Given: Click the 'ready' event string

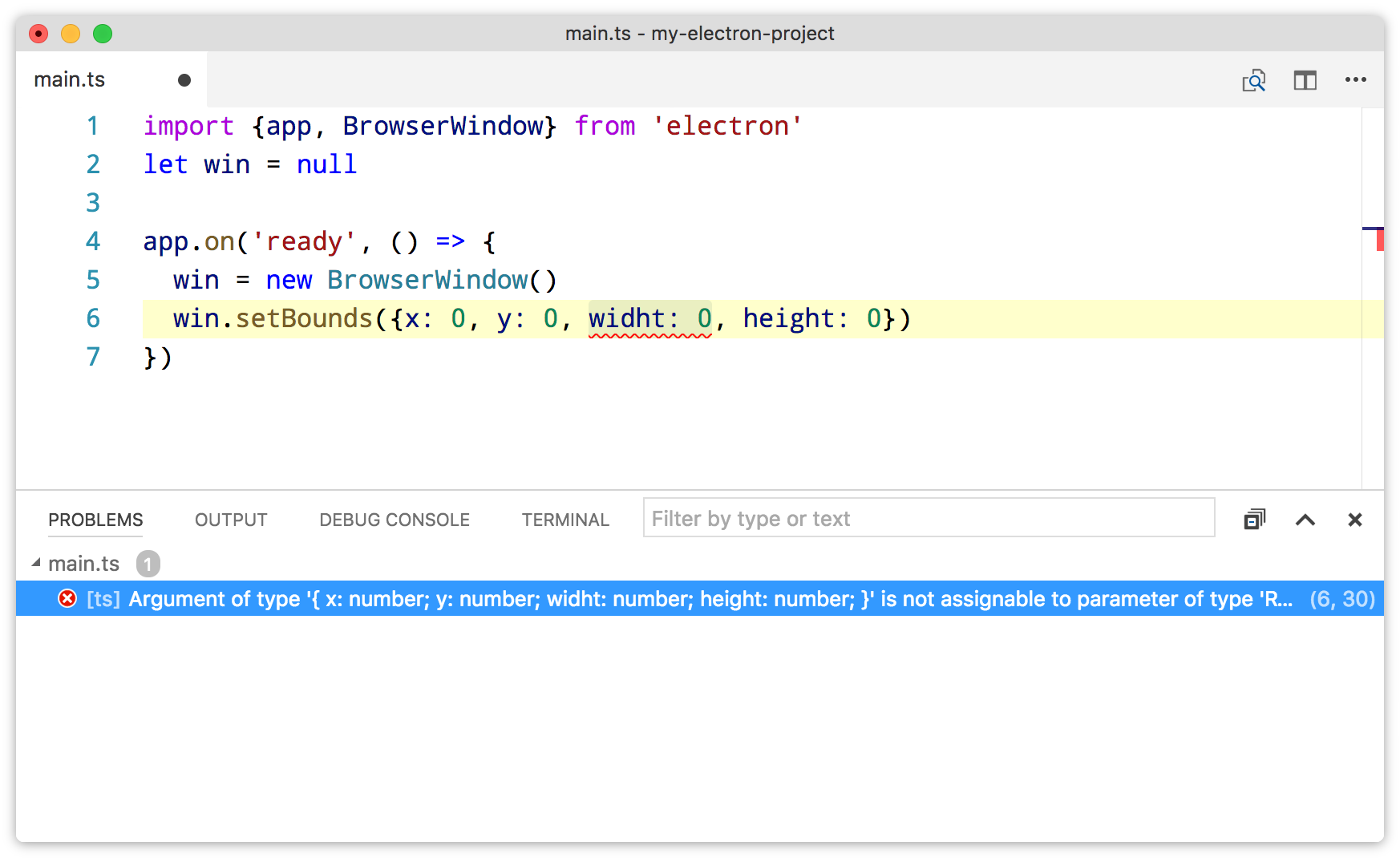Looking at the screenshot, I should [x=304, y=241].
